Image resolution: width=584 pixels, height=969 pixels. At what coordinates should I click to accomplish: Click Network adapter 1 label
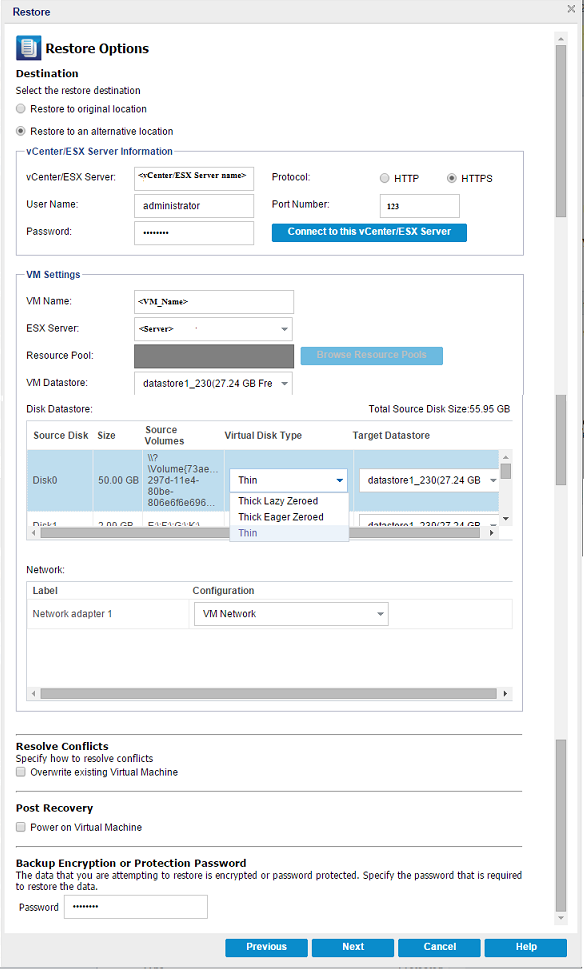pos(72,614)
